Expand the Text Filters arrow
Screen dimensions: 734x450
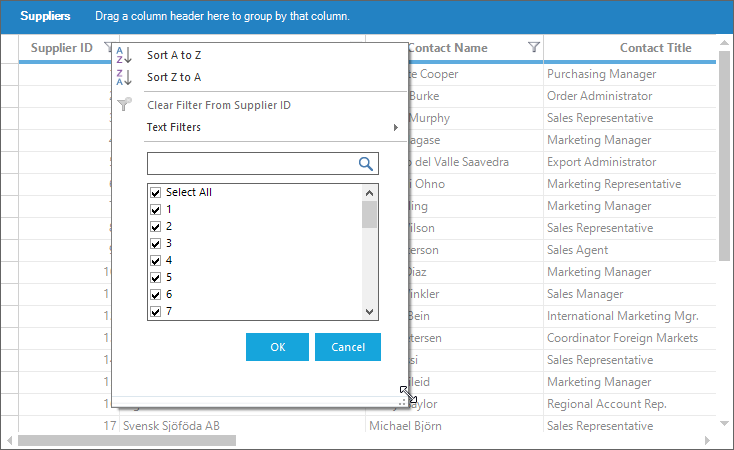[396, 127]
